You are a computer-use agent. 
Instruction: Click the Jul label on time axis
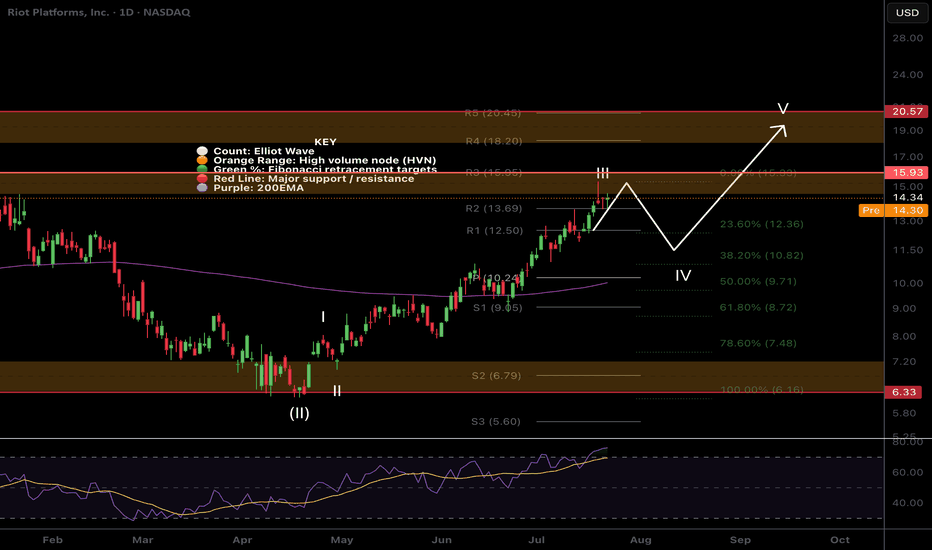coord(536,540)
